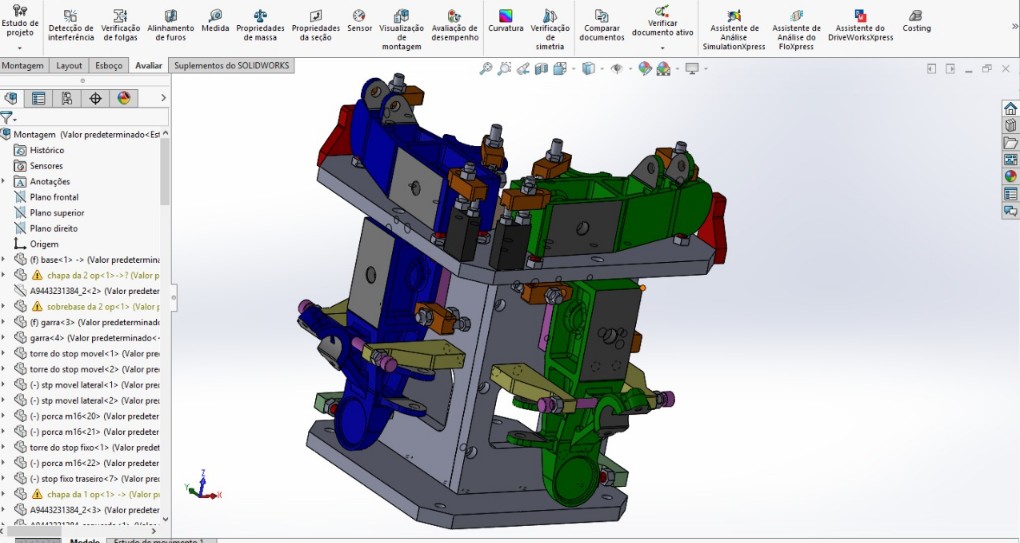Viewport: 1020px width, 543px height.
Task: Click the feature tree vertical scrollbar
Action: 165,170
